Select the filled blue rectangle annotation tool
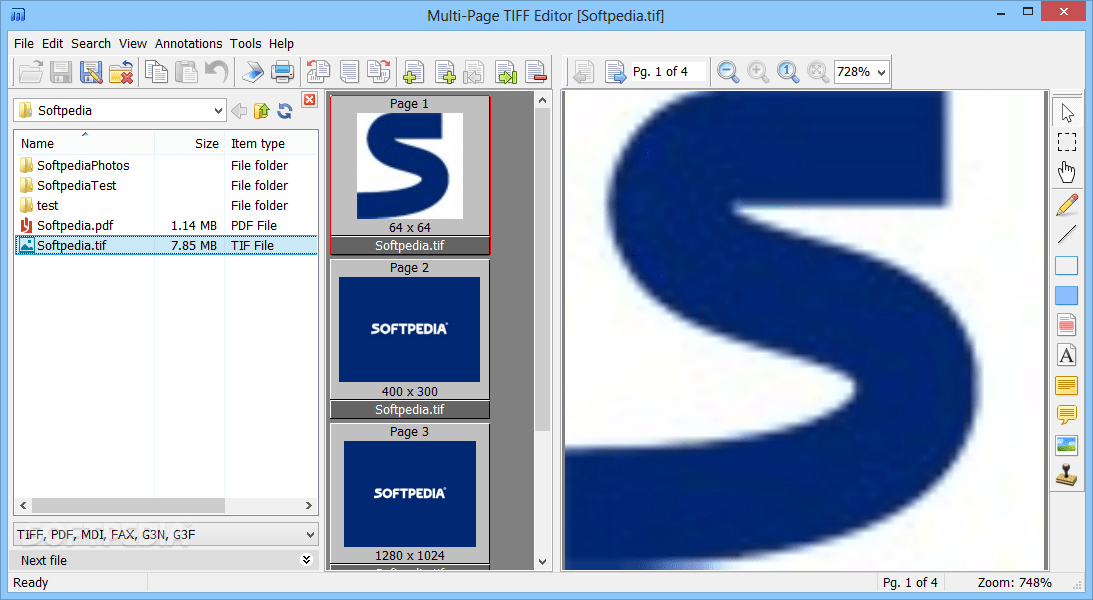 pyautogui.click(x=1067, y=295)
